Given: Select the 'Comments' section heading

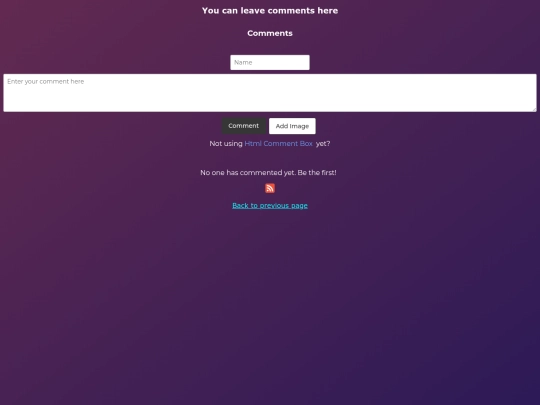Looking at the screenshot, I should (x=270, y=33).
